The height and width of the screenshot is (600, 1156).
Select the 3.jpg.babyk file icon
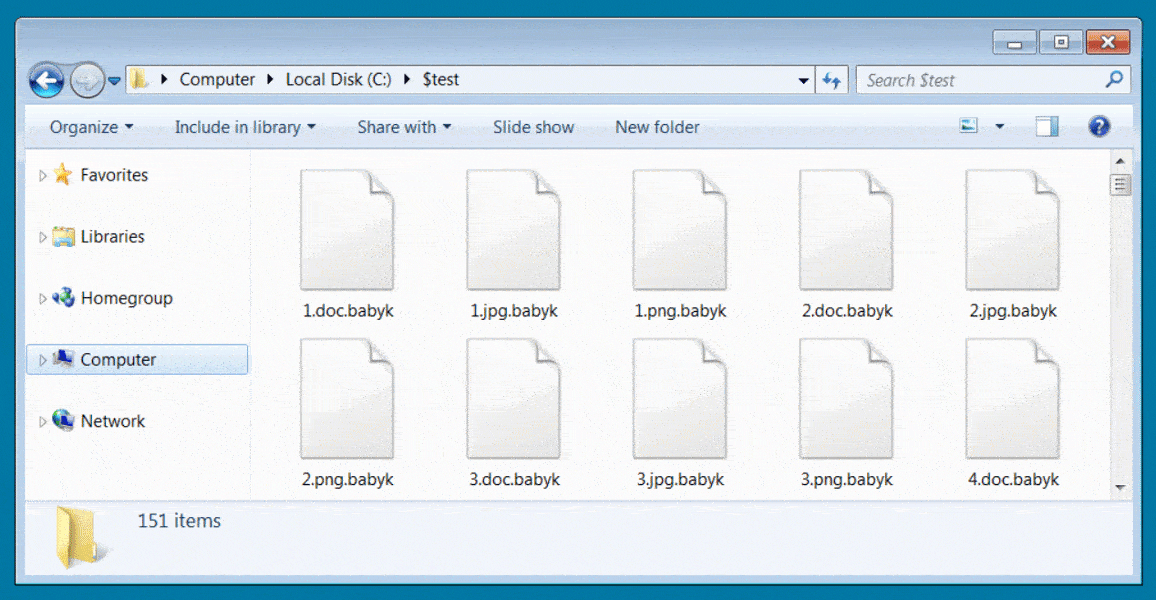click(x=680, y=399)
